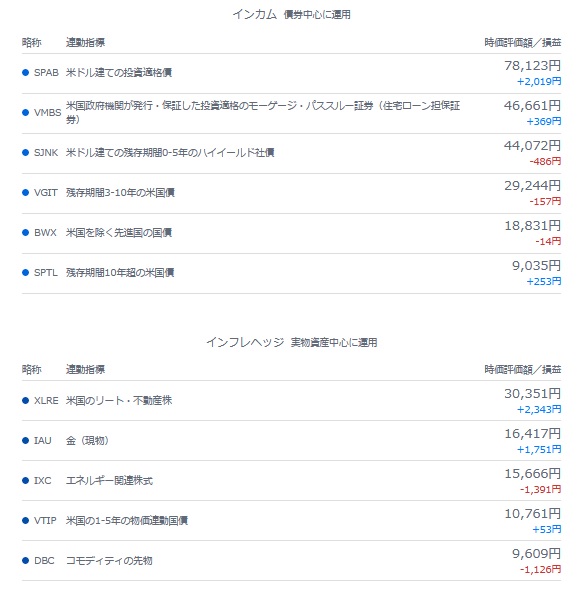Select the 金(現物) description for IAU
This screenshot has height=606, width=580.
[87, 441]
